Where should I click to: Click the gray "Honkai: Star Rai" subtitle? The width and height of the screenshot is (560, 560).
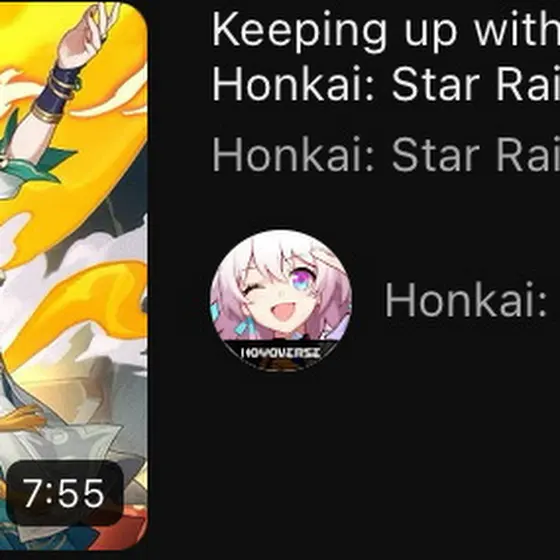[x=386, y=154]
